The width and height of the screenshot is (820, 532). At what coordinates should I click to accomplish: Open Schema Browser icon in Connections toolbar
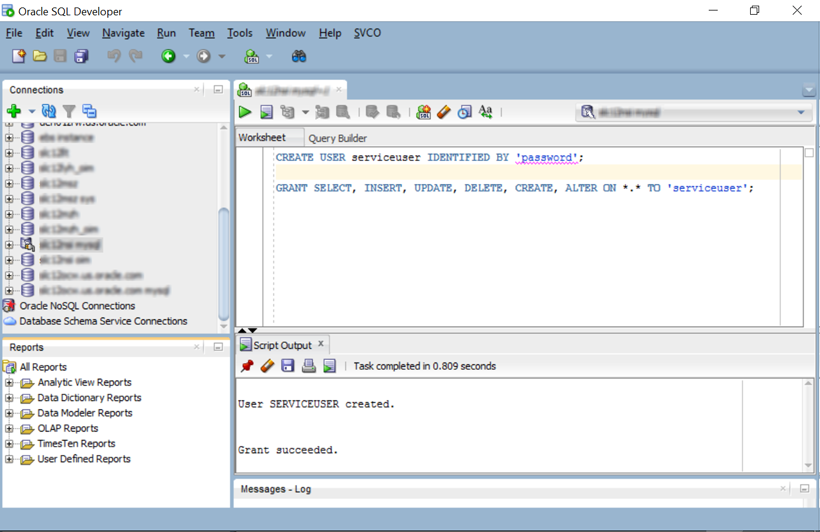(x=89, y=111)
